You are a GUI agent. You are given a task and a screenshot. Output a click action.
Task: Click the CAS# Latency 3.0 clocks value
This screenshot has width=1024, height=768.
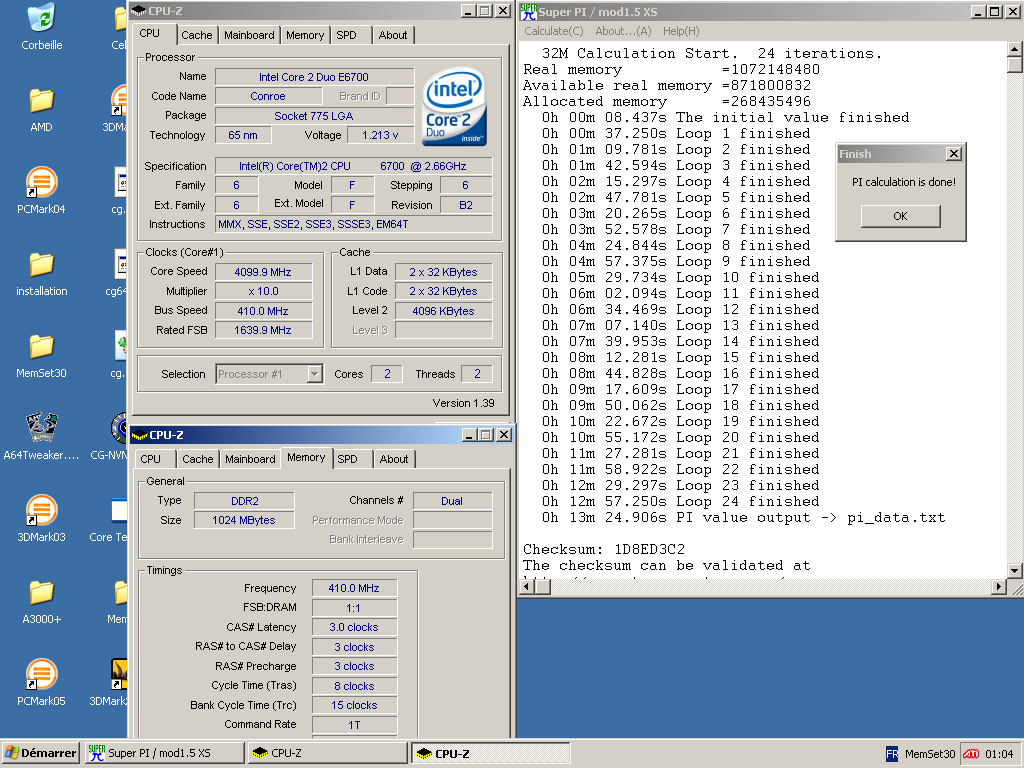354,628
